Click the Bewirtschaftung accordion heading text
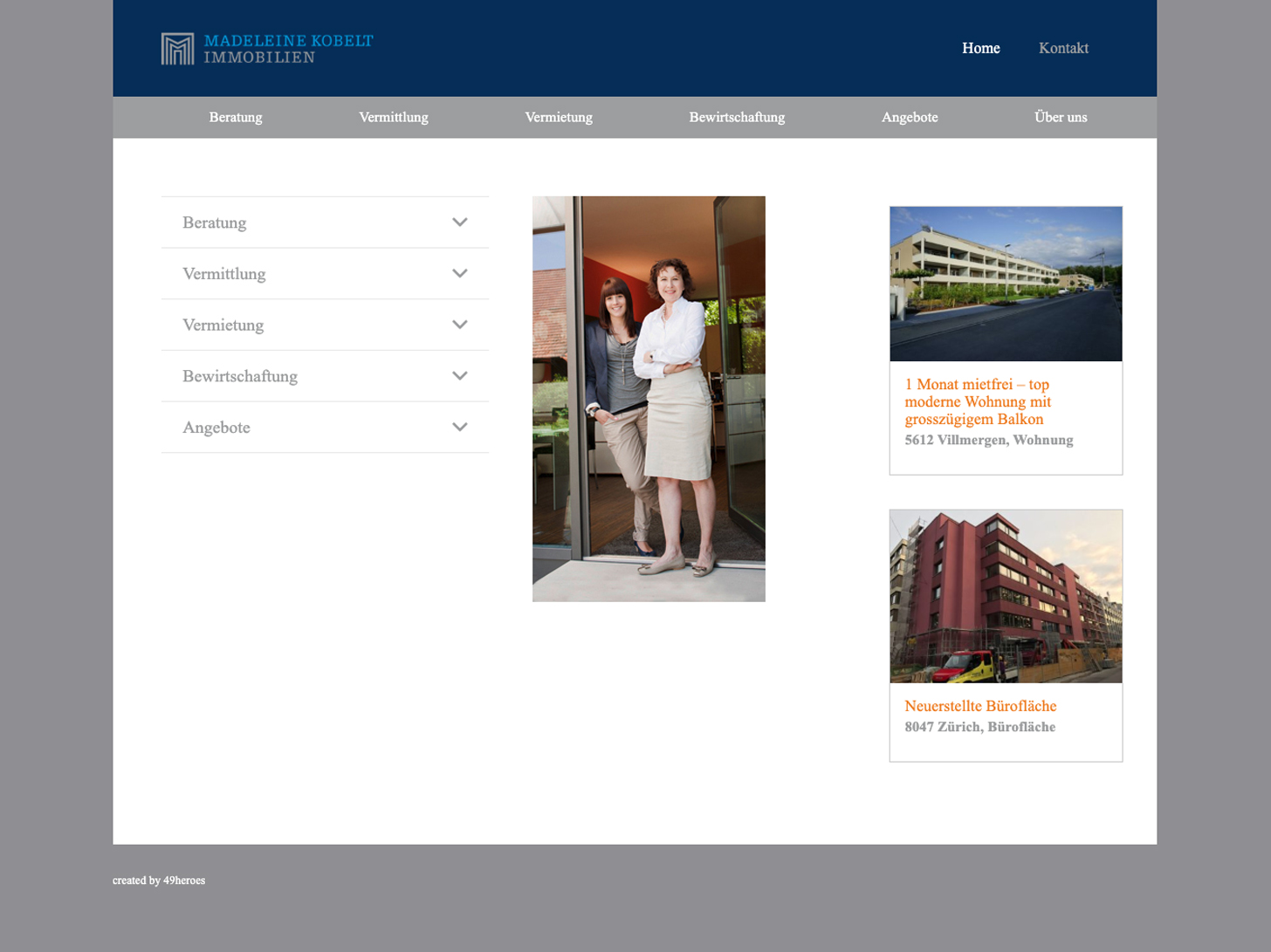Screen dimensions: 1271x952 coord(240,376)
